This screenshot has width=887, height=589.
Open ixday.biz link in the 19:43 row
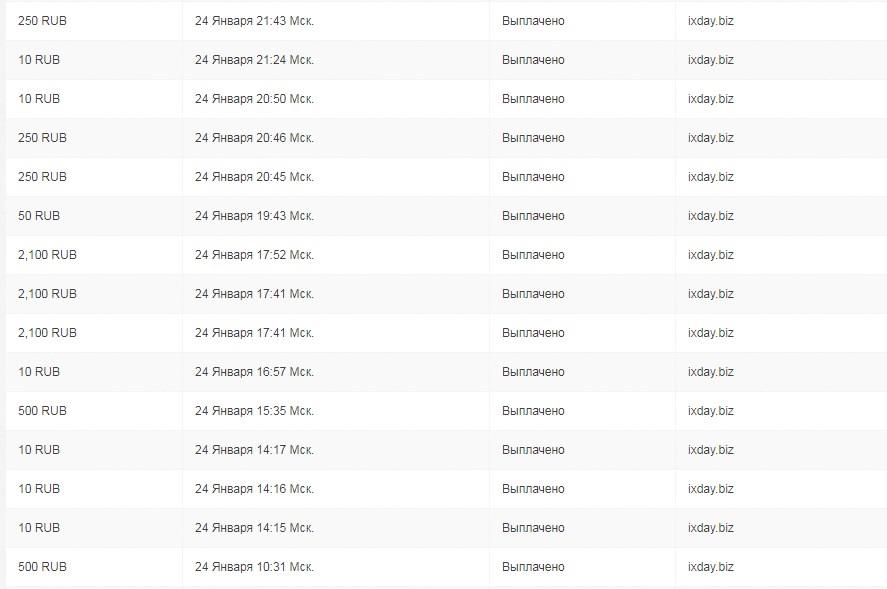(711, 216)
